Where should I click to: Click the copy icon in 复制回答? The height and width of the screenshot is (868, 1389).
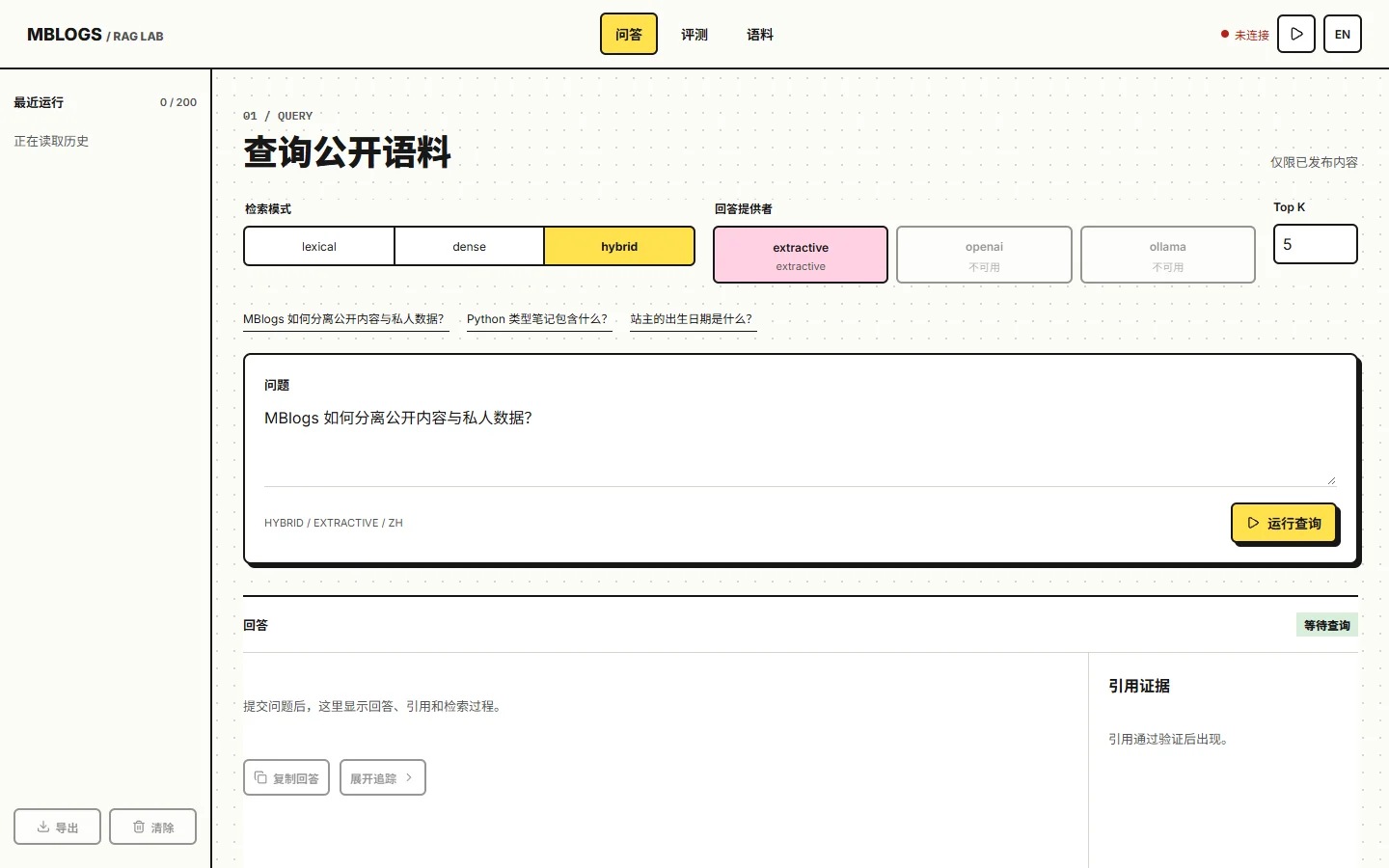260,777
